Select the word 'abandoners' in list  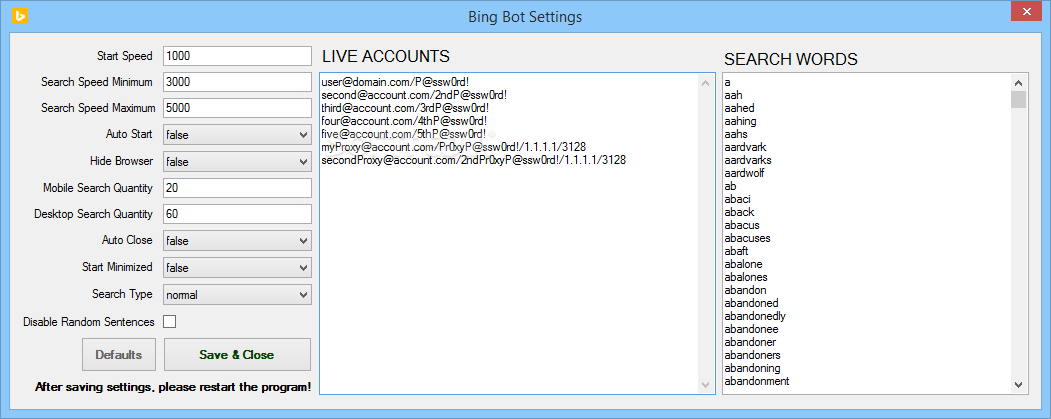[753, 355]
